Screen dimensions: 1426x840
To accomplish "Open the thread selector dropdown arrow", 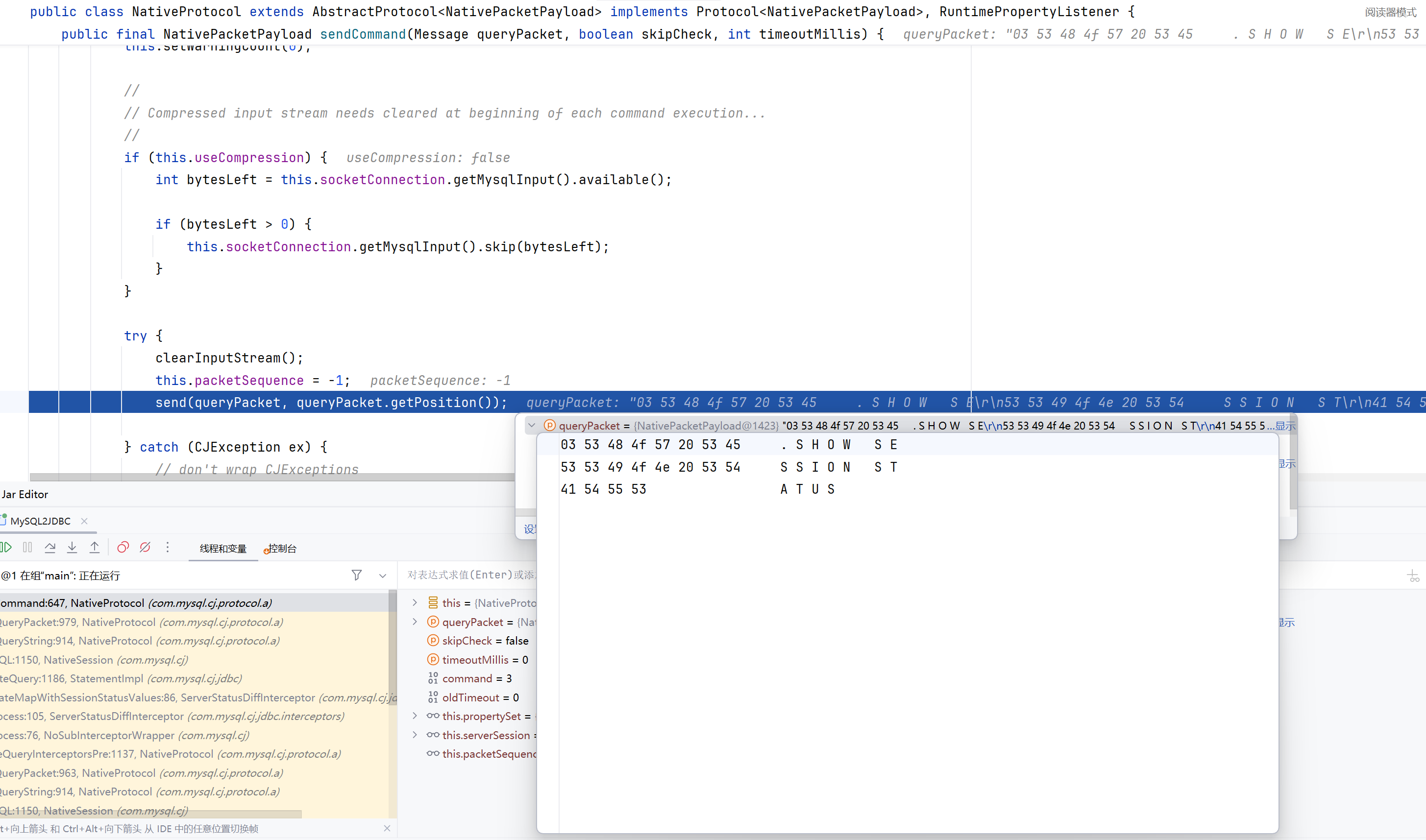I will [x=383, y=576].
